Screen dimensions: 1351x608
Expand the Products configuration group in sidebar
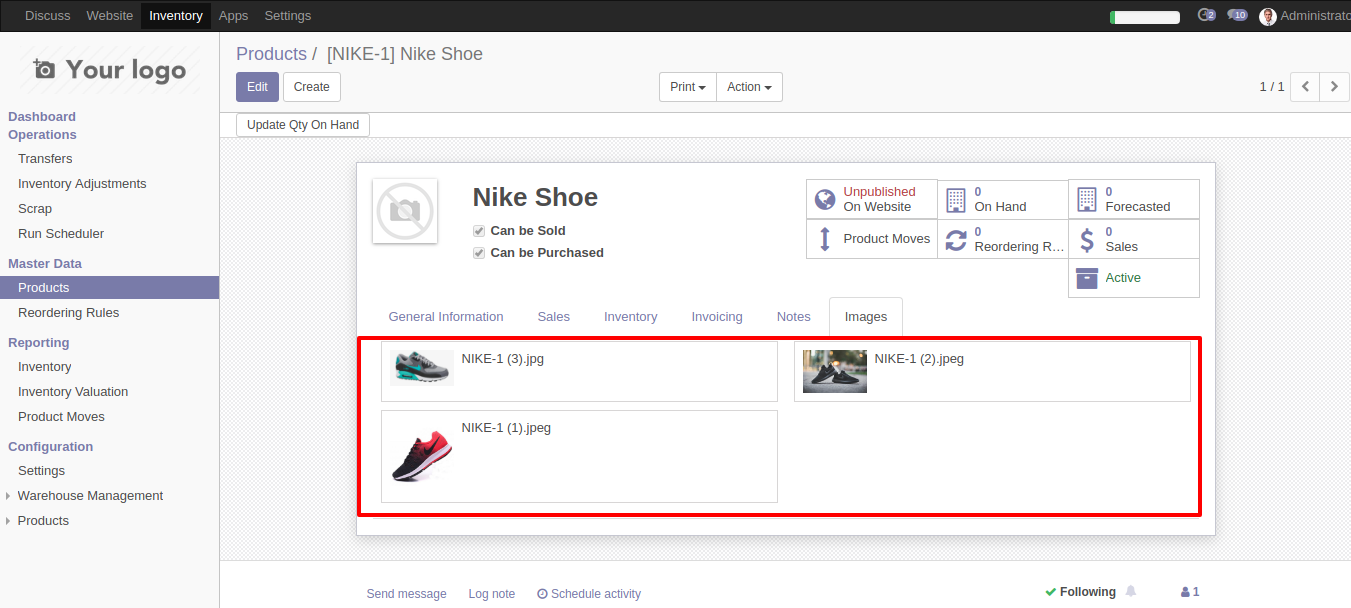43,521
